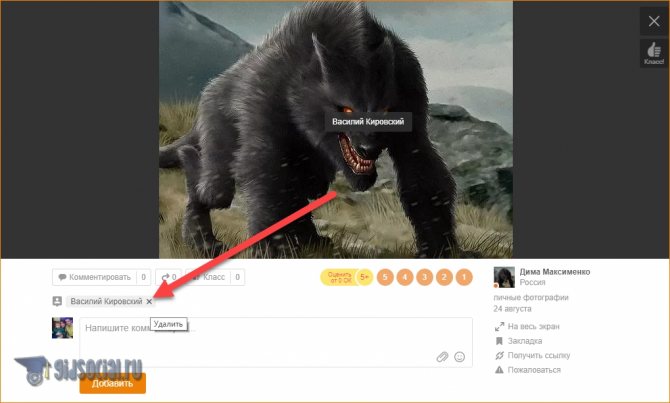Remove the Василий Кировский tag with the small x
670x403 pixels.
[149, 301]
